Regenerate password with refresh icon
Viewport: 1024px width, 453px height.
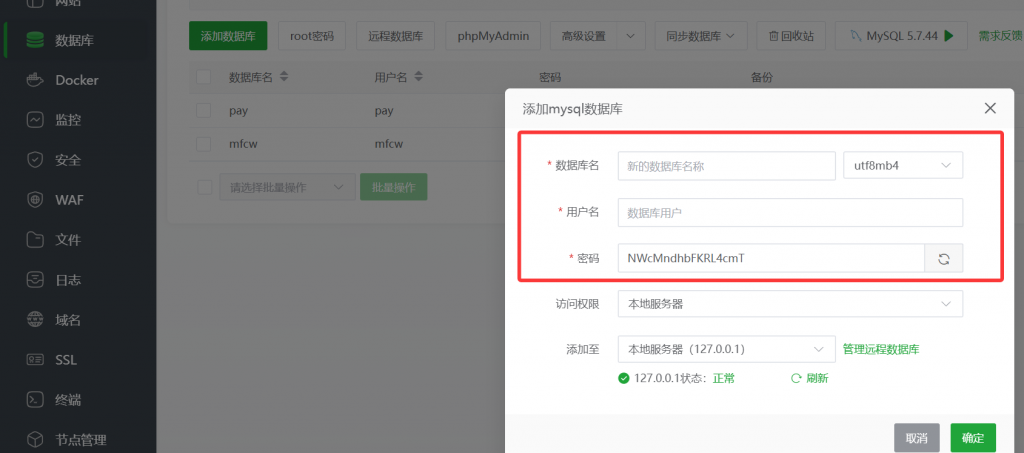[943, 259]
